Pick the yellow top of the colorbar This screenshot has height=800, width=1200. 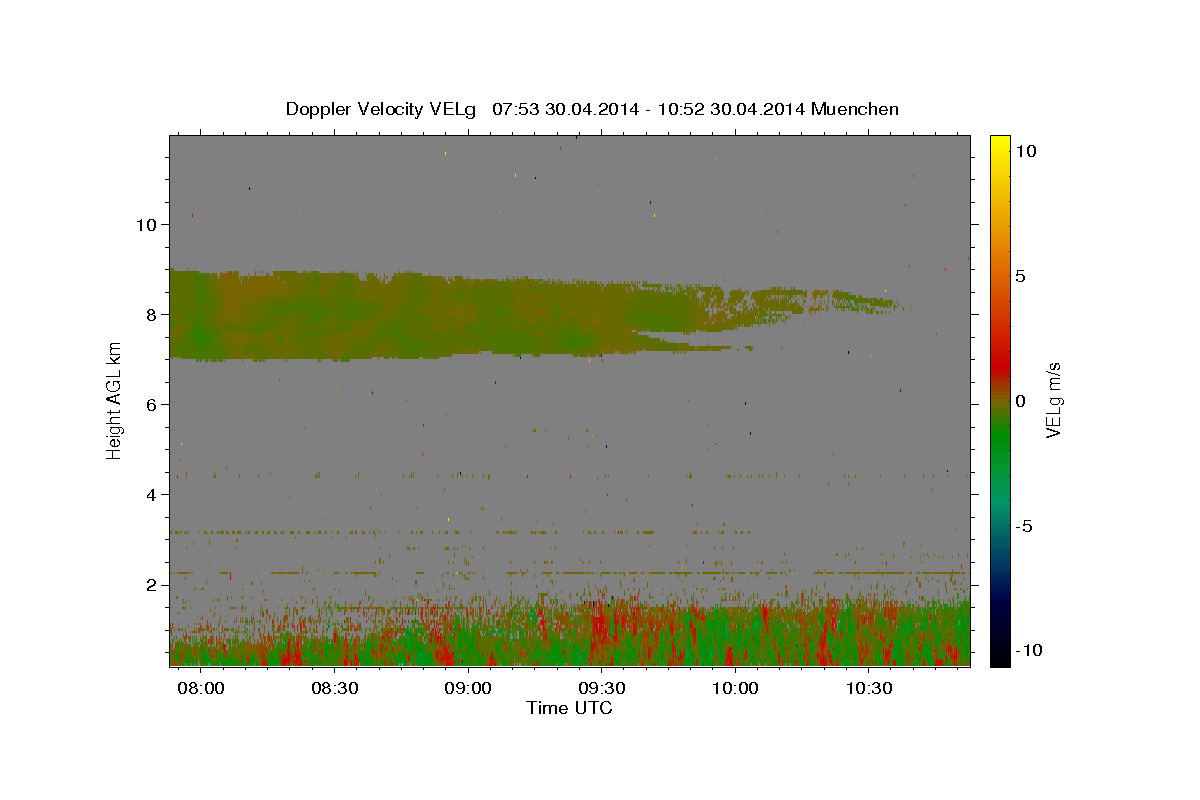[1000, 142]
